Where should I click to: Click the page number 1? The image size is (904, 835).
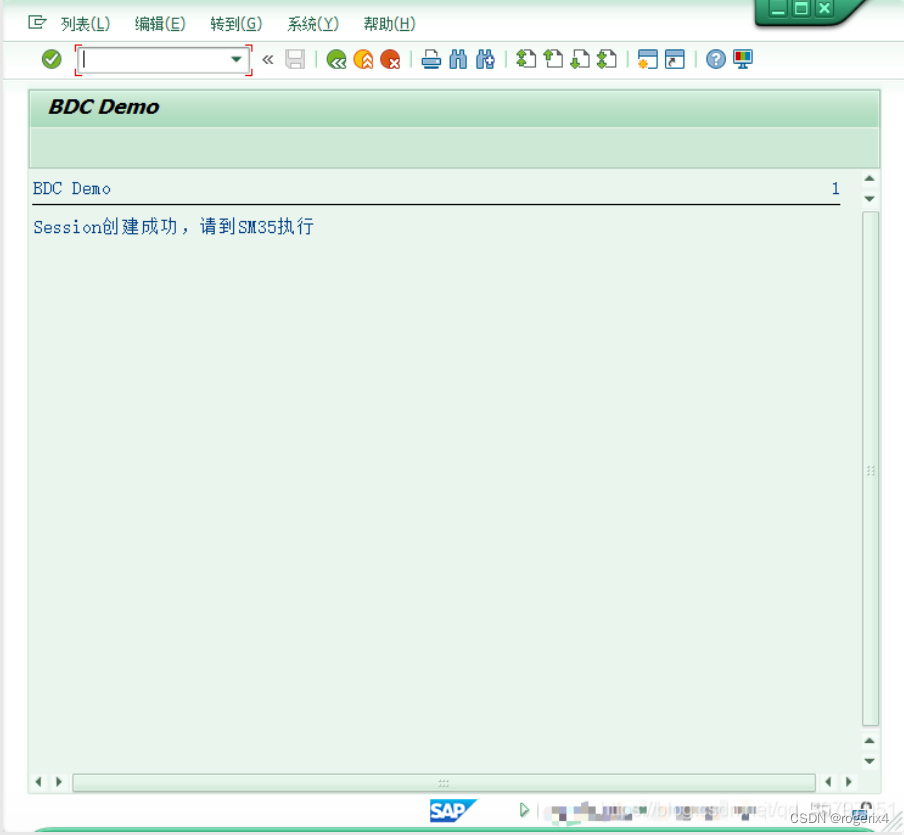click(x=835, y=189)
